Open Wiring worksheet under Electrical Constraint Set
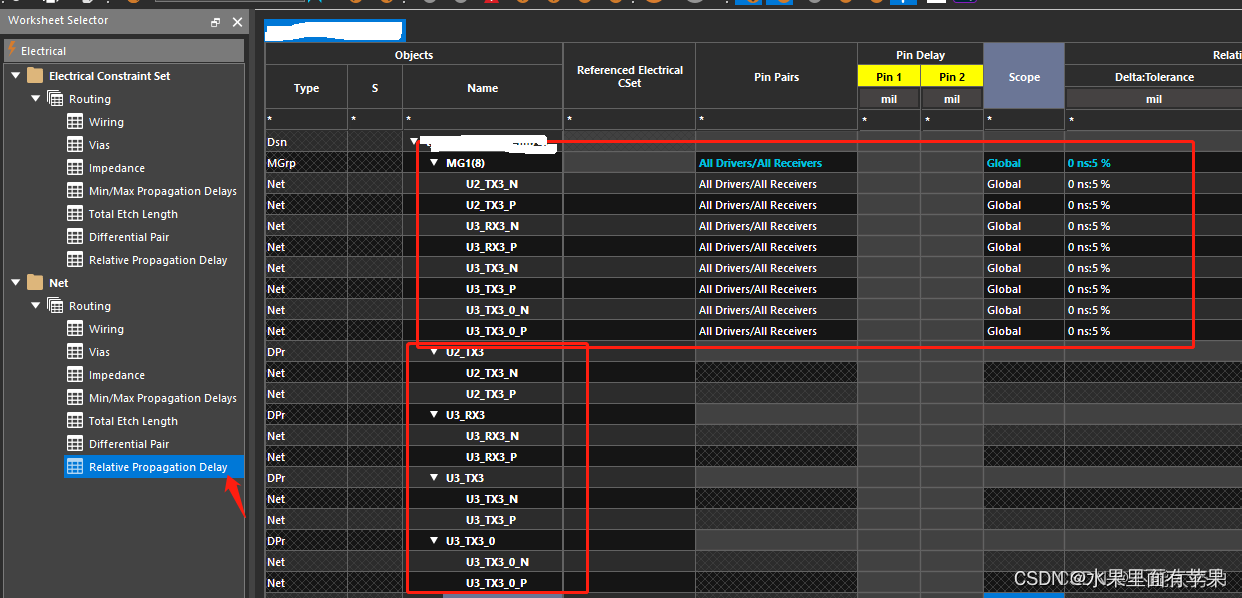The width and height of the screenshot is (1242, 598). pyautogui.click(x=106, y=122)
